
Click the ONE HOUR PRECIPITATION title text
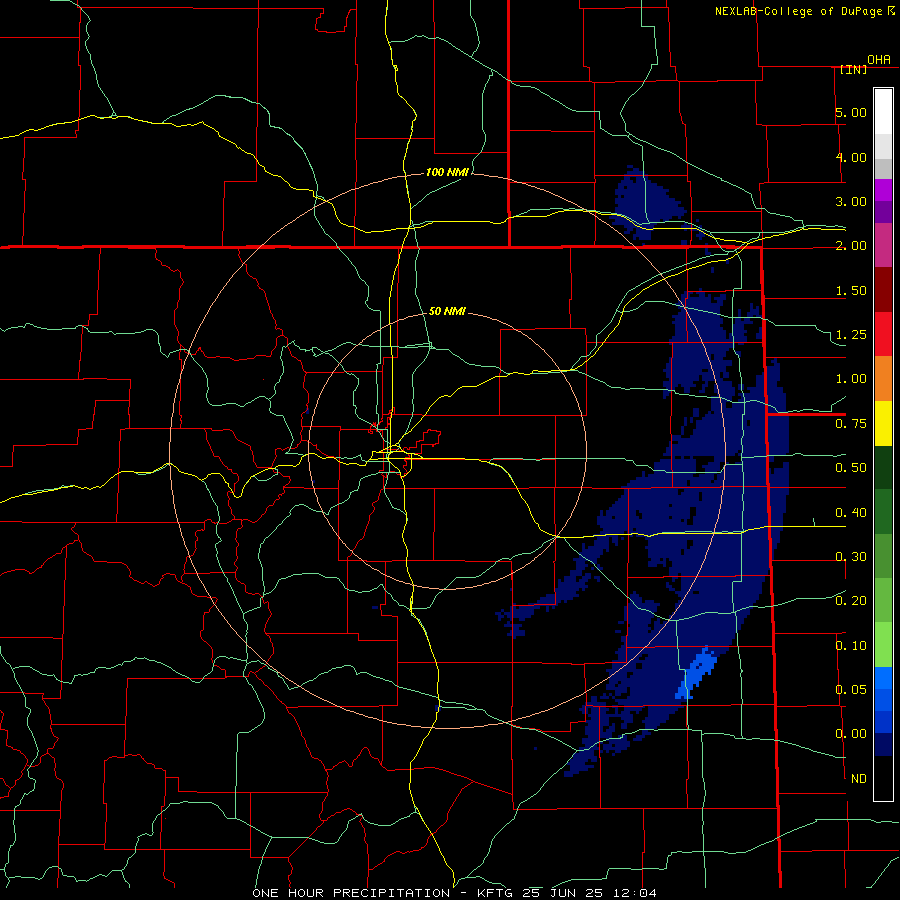351,893
